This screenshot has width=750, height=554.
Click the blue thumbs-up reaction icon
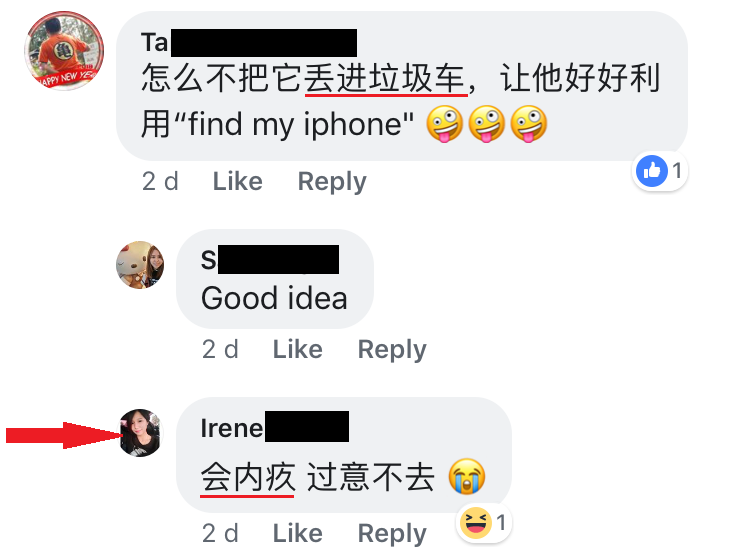tap(651, 171)
